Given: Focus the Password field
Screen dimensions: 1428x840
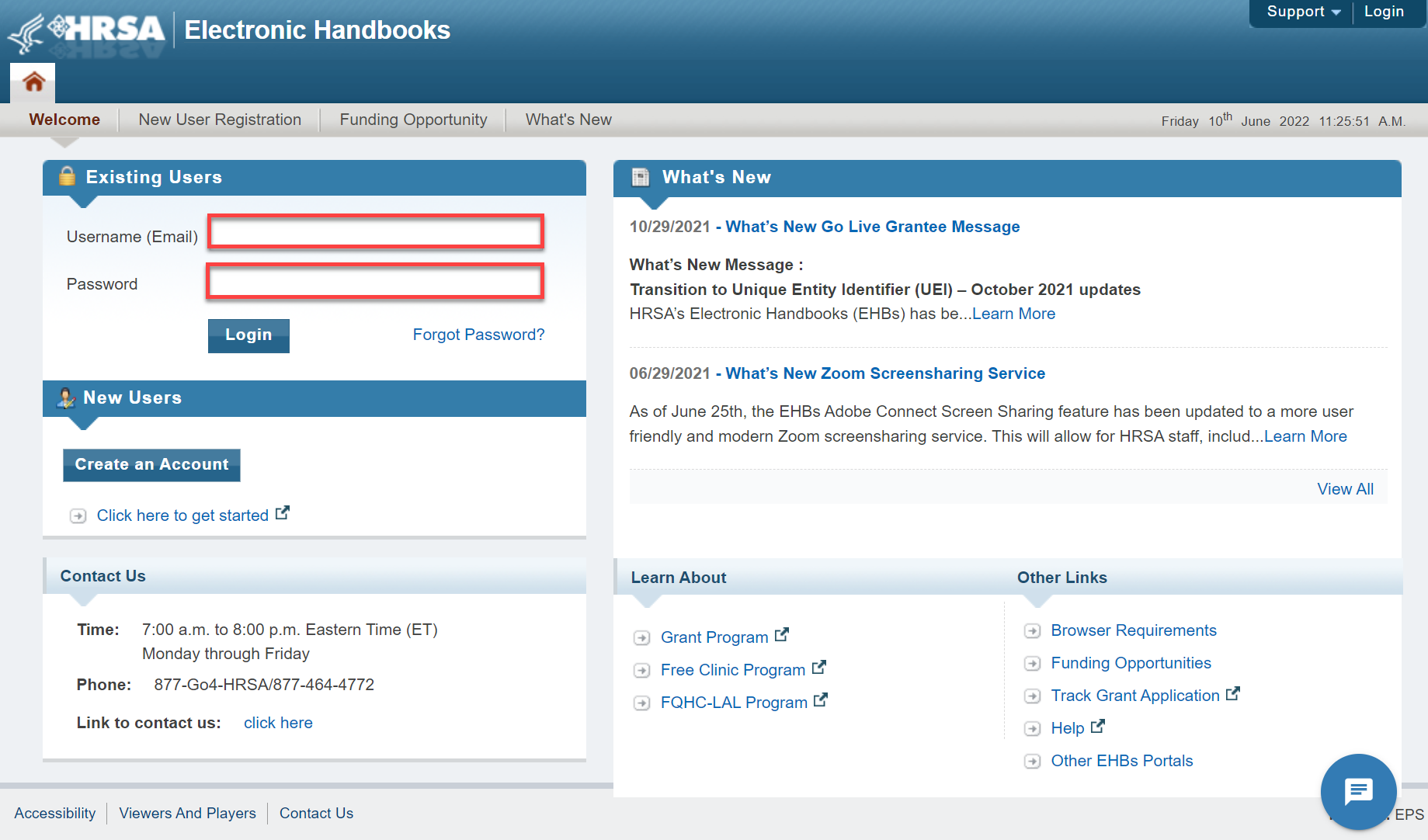Looking at the screenshot, I should pyautogui.click(x=375, y=281).
